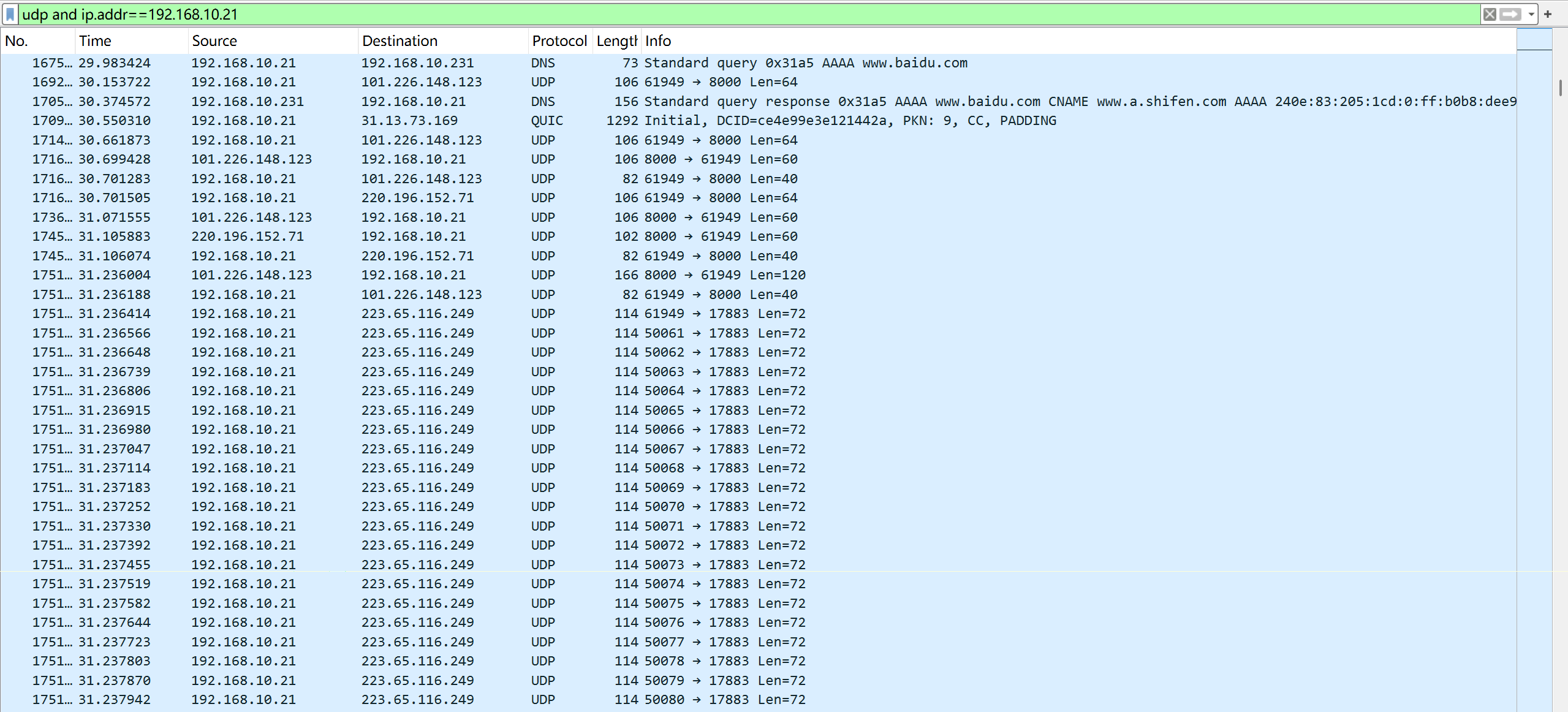
Task: Sort by the Protocol column header
Action: [x=559, y=41]
